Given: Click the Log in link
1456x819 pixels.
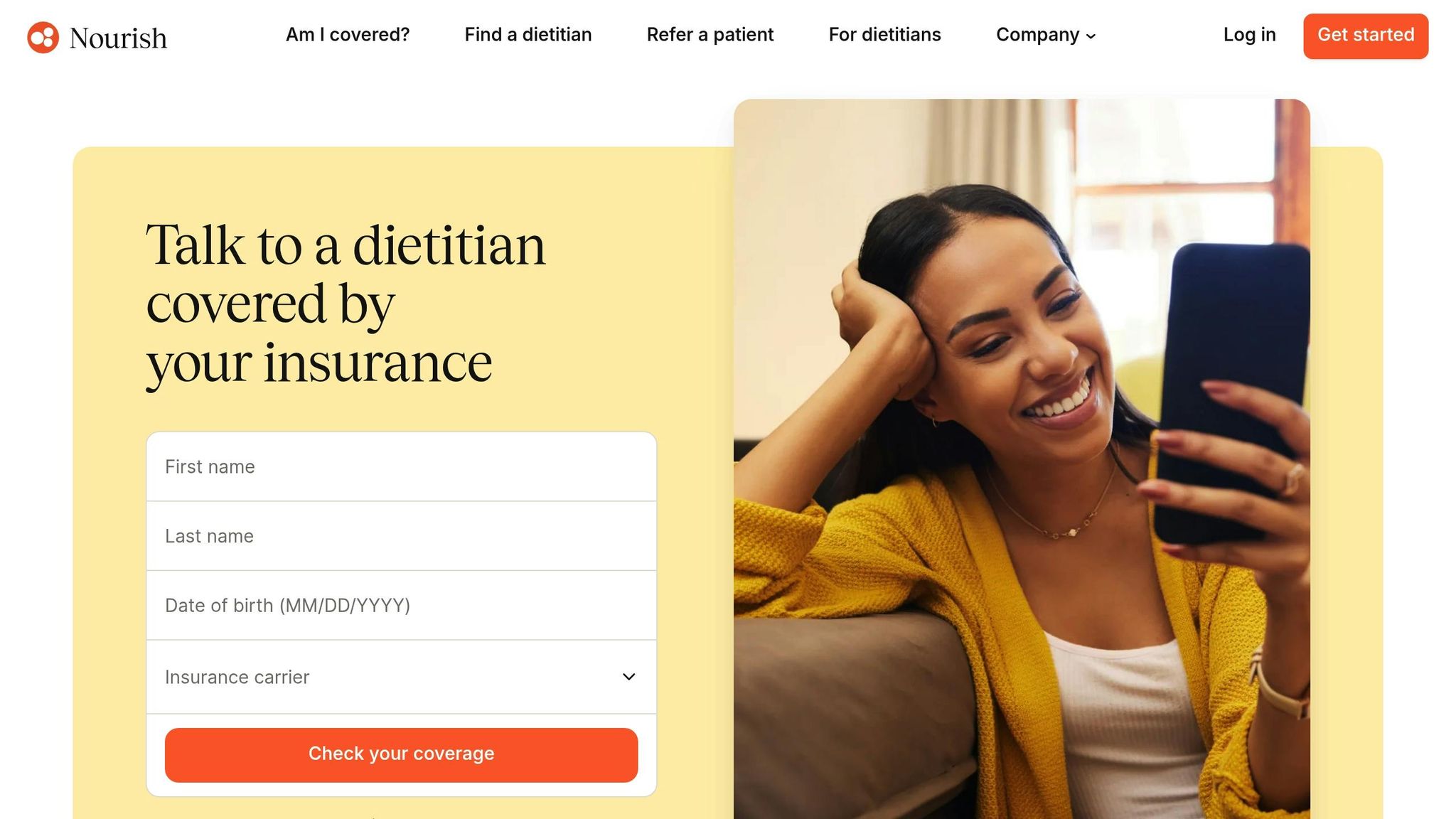Looking at the screenshot, I should click(x=1249, y=35).
